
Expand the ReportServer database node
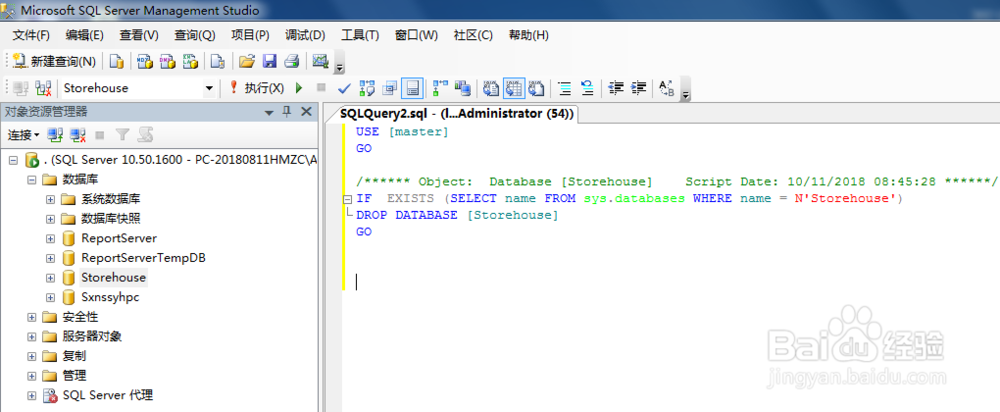coord(50,239)
